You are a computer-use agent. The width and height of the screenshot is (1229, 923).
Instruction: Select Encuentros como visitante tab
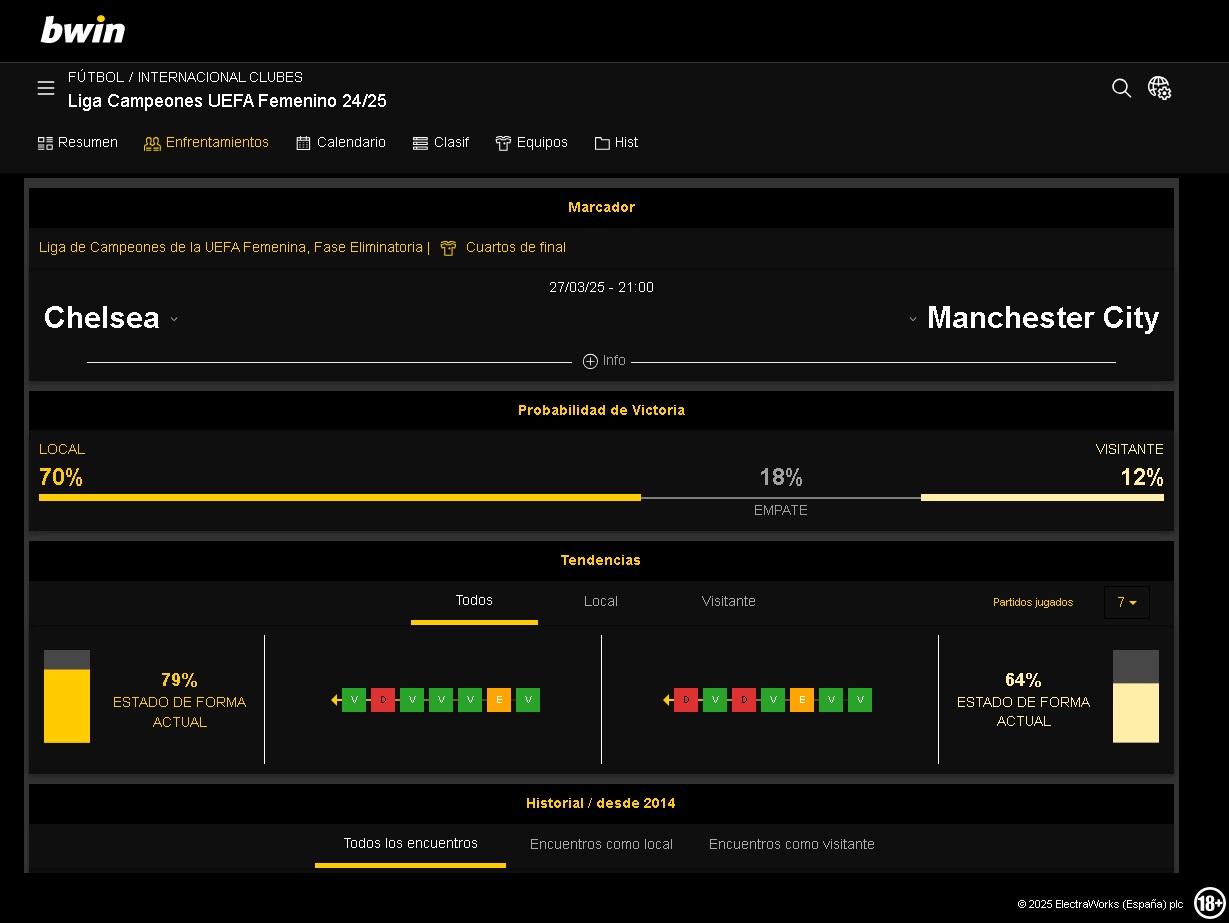click(792, 845)
